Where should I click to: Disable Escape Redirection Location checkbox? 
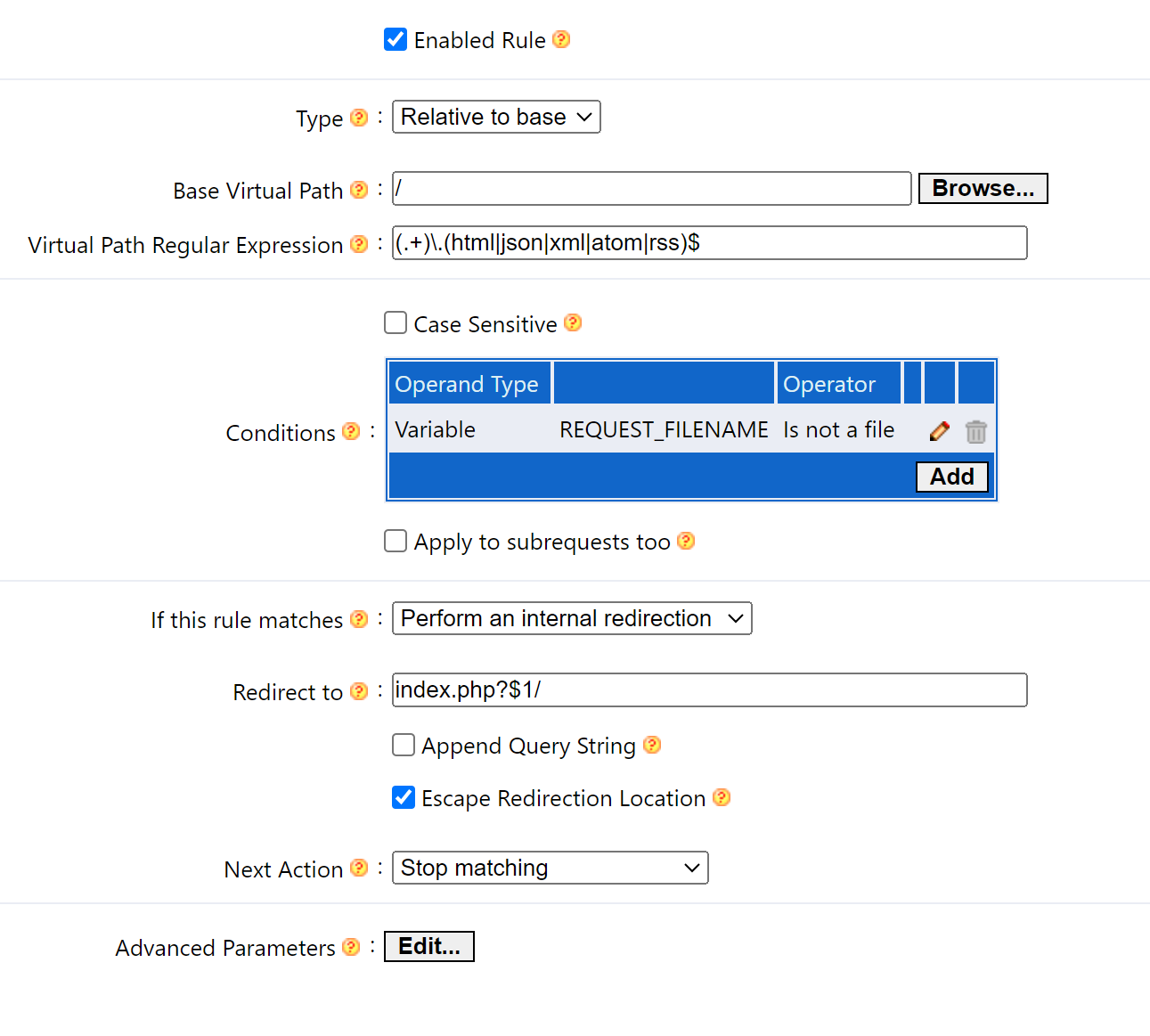click(x=404, y=797)
